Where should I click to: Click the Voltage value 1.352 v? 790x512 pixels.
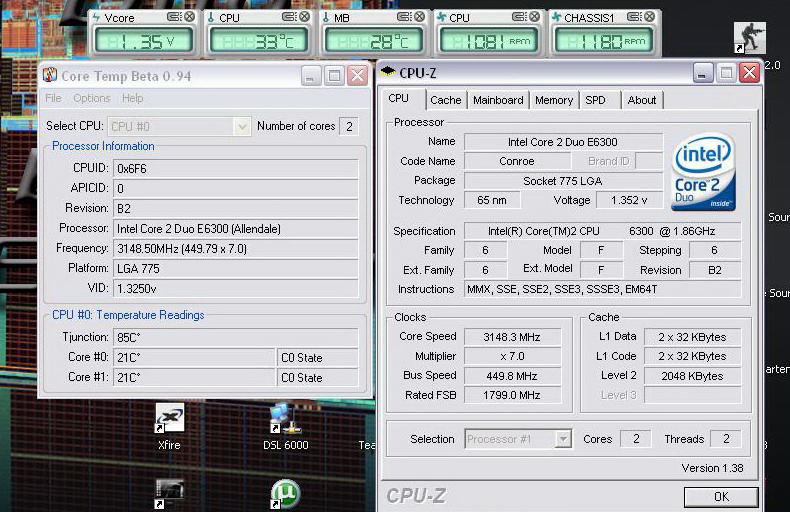629,200
